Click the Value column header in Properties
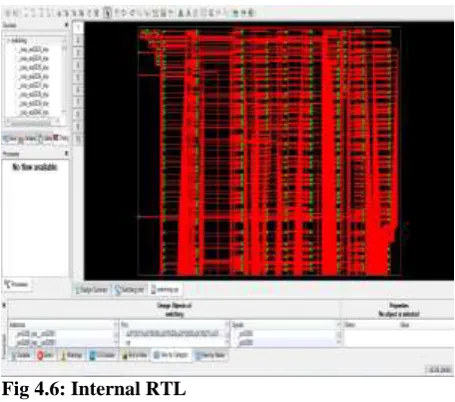 (x=427, y=325)
